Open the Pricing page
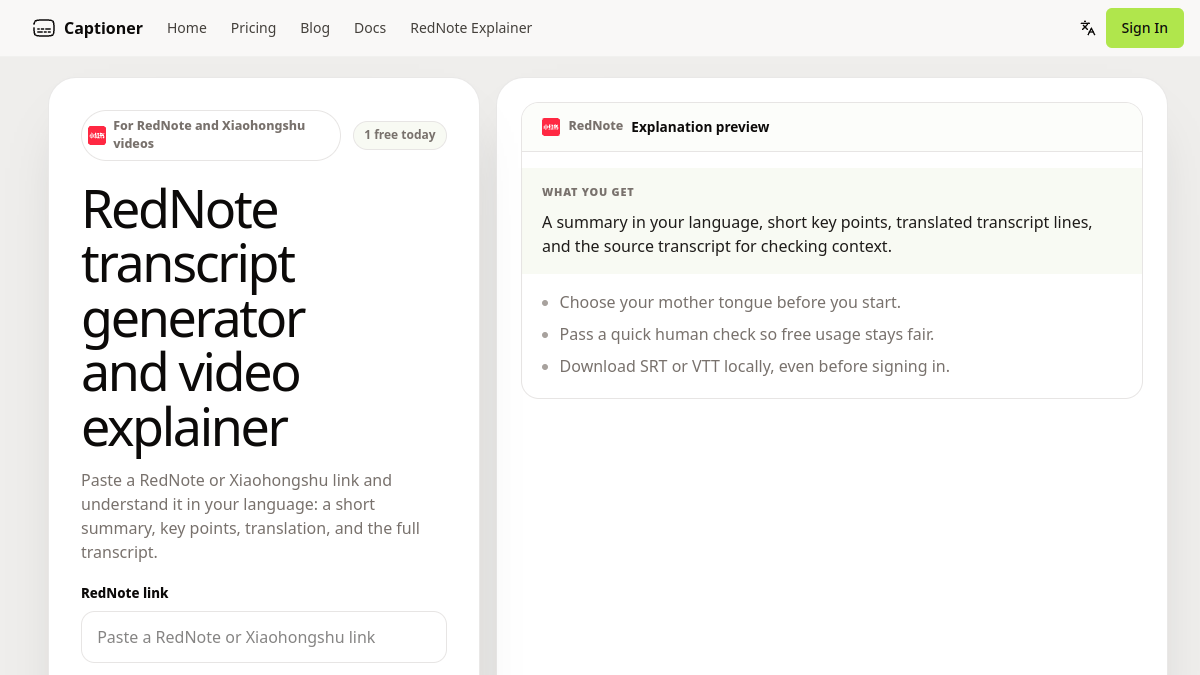 click(x=253, y=28)
